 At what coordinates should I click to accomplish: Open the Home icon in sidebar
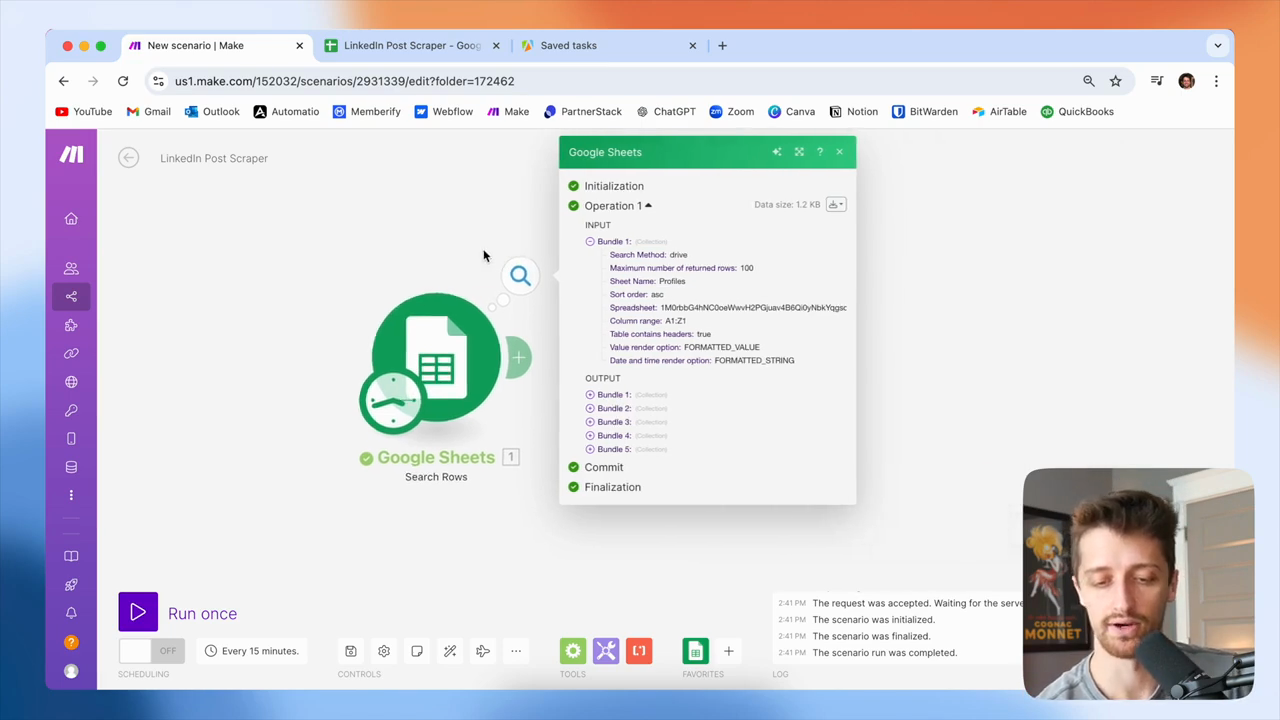click(x=71, y=219)
